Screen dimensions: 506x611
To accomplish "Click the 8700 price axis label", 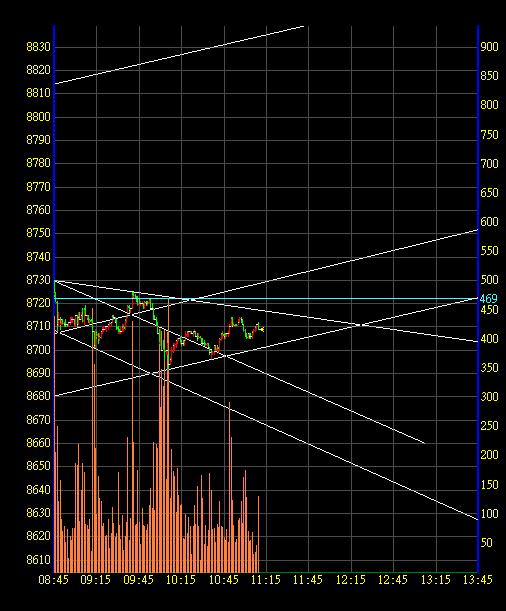I will [39, 350].
